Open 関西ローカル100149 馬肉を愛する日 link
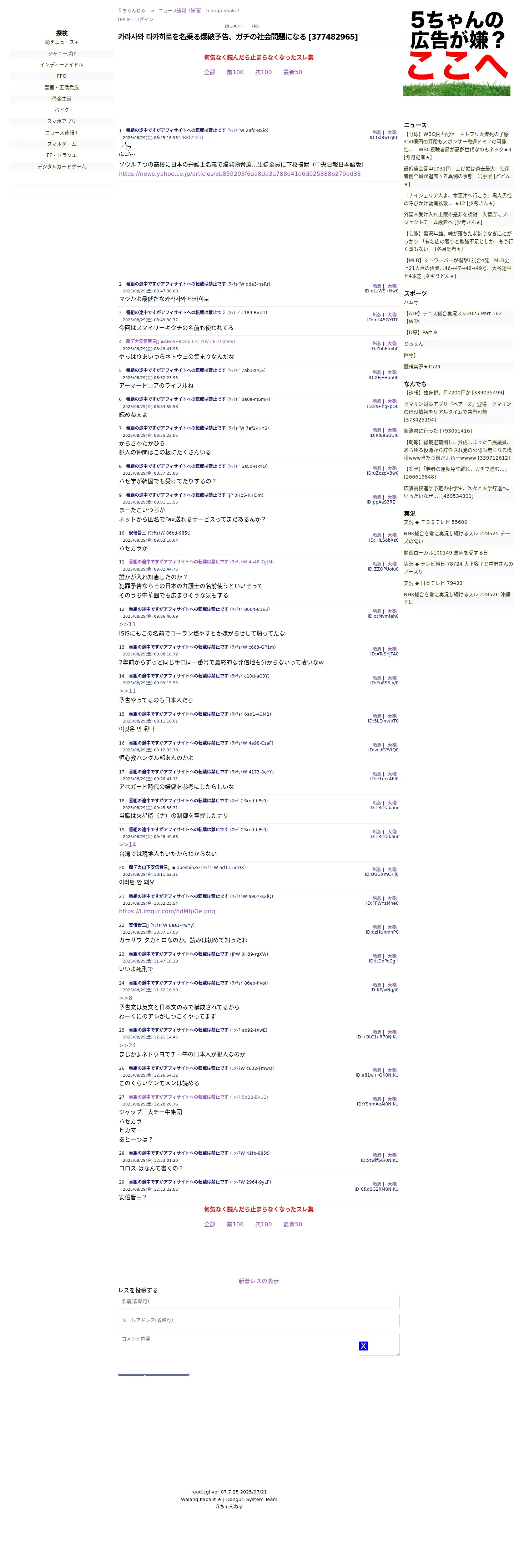 click(x=446, y=553)
